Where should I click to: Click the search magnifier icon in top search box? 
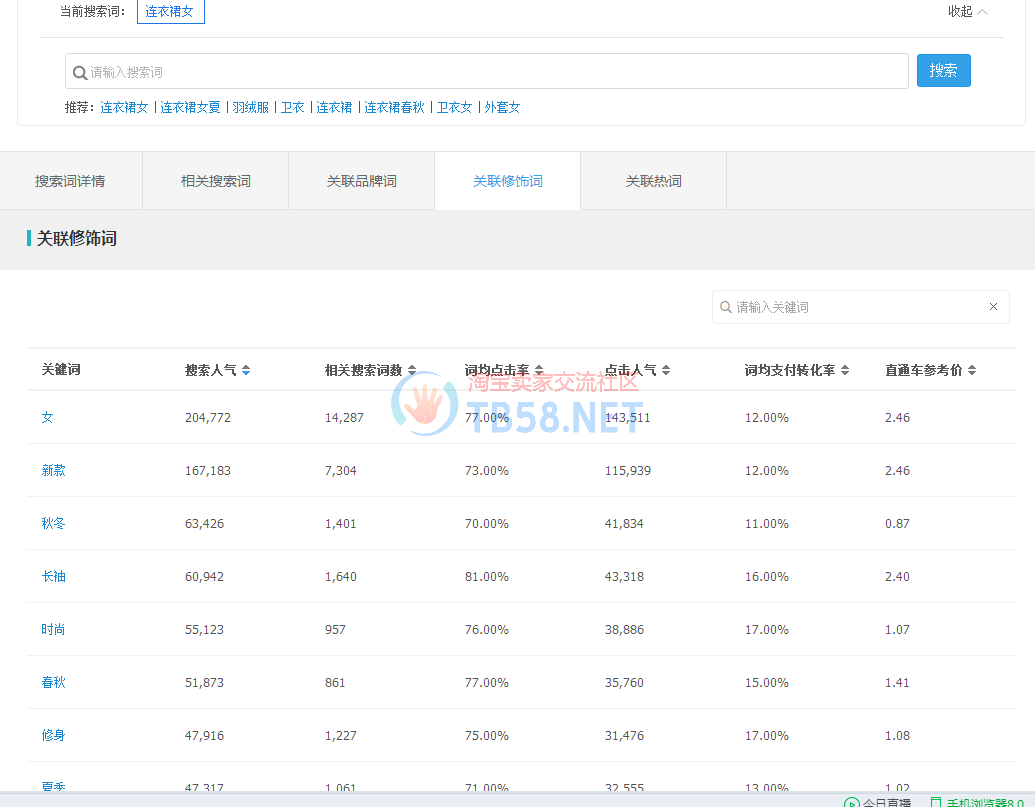pos(80,72)
